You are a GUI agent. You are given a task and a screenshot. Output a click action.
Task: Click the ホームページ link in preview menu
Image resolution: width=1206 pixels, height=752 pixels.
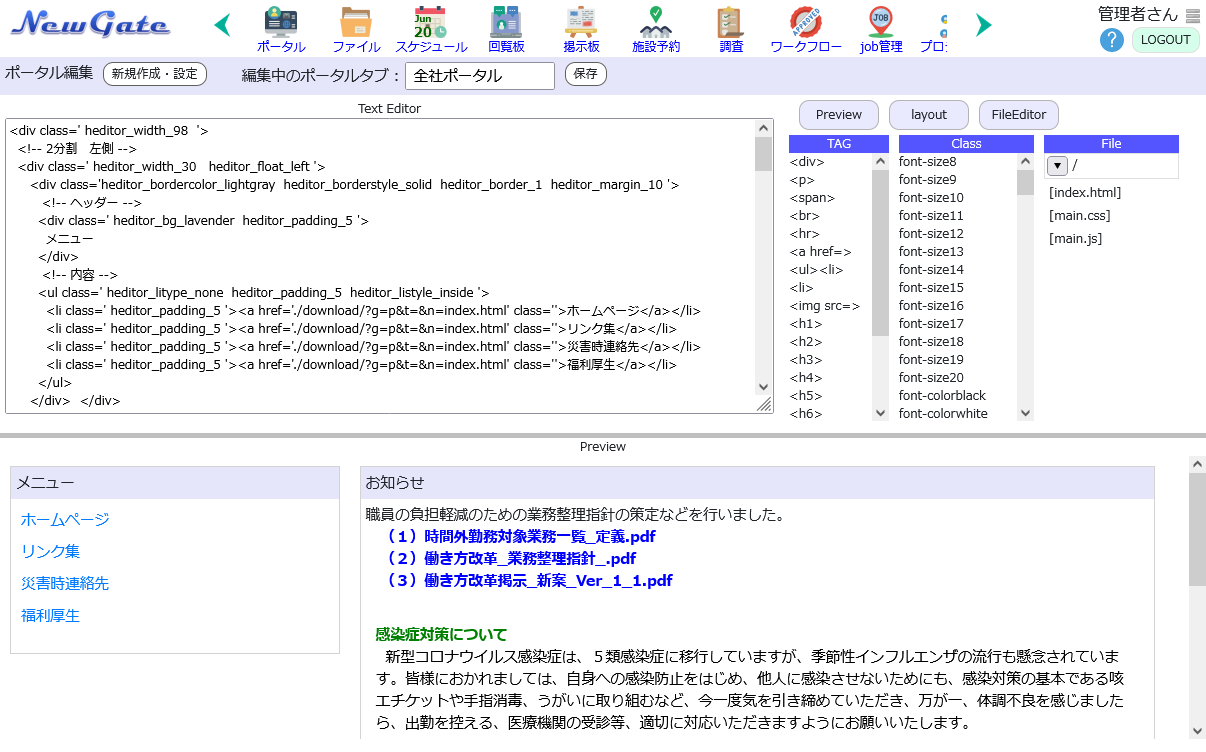pyautogui.click(x=65, y=519)
